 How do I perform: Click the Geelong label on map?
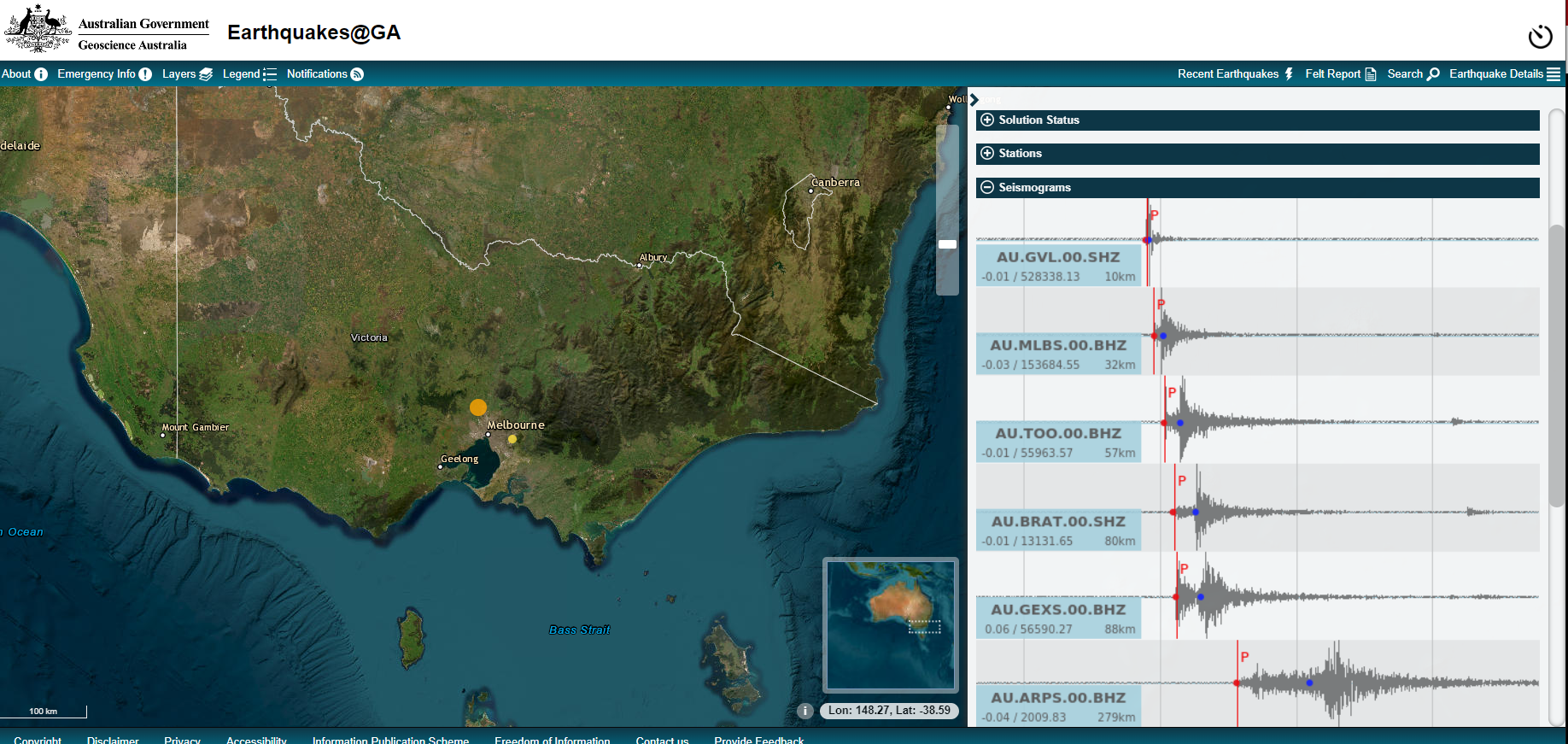(x=459, y=460)
